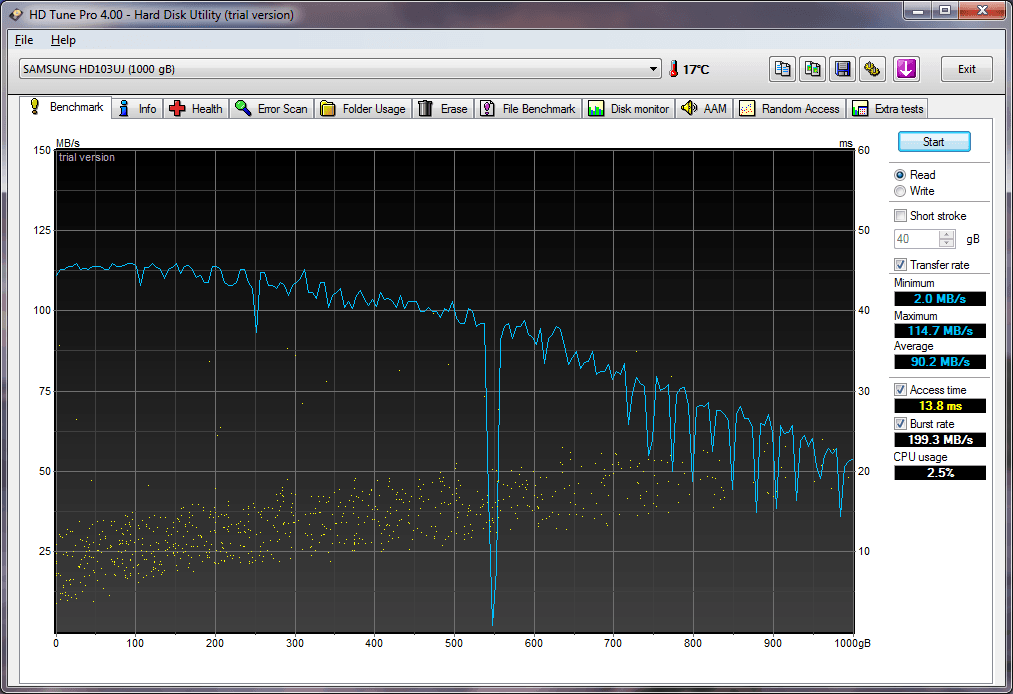The image size is (1013, 694).
Task: Click the Exit button
Action: tap(966, 69)
